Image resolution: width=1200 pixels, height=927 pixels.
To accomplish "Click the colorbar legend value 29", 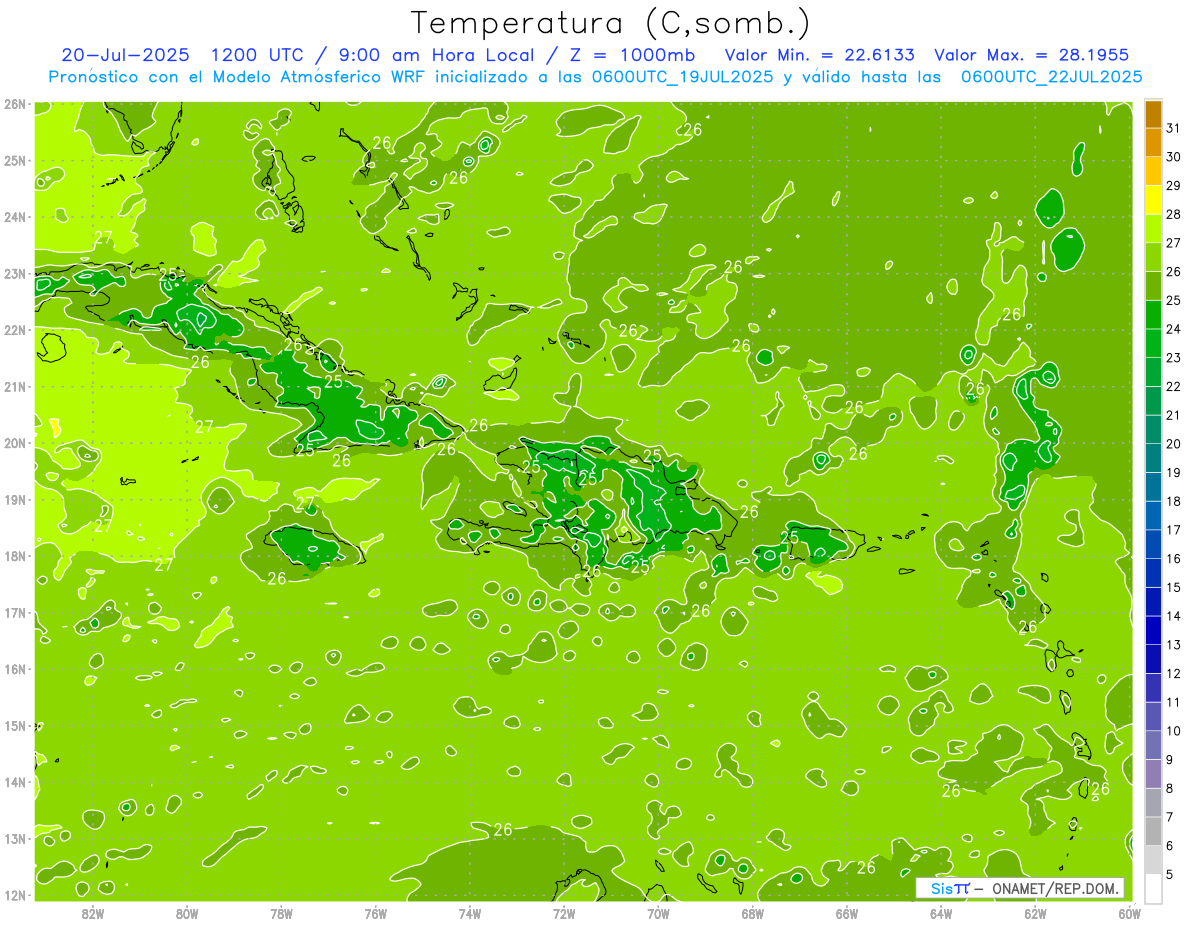I will (x=1173, y=186).
